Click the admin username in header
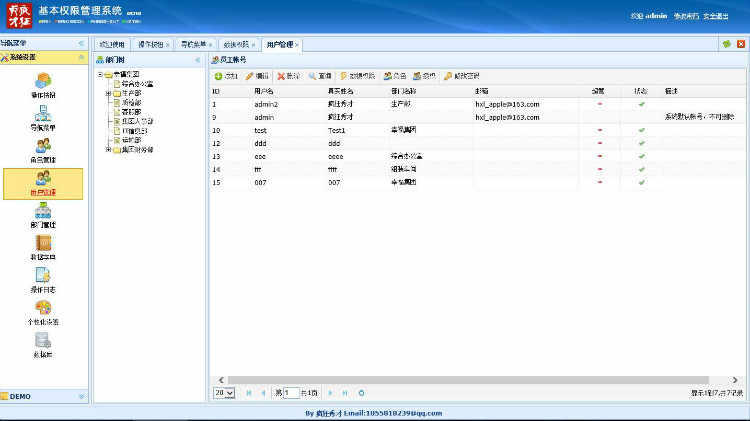The width and height of the screenshot is (750, 421). pyautogui.click(x=656, y=16)
